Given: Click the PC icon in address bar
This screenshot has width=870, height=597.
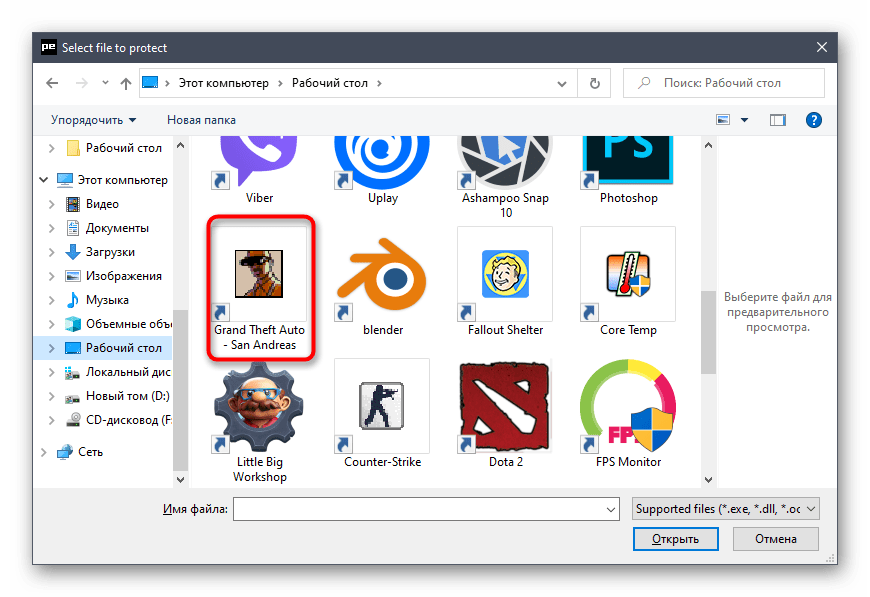Looking at the screenshot, I should tap(150, 83).
